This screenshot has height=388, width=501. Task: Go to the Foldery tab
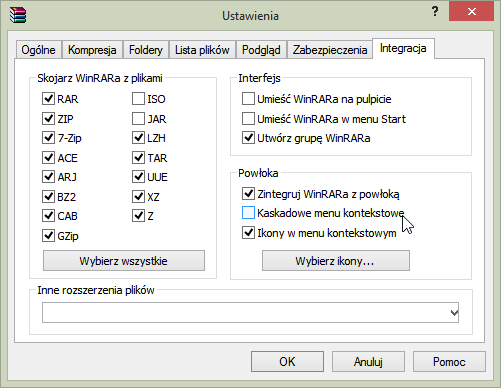[146, 50]
